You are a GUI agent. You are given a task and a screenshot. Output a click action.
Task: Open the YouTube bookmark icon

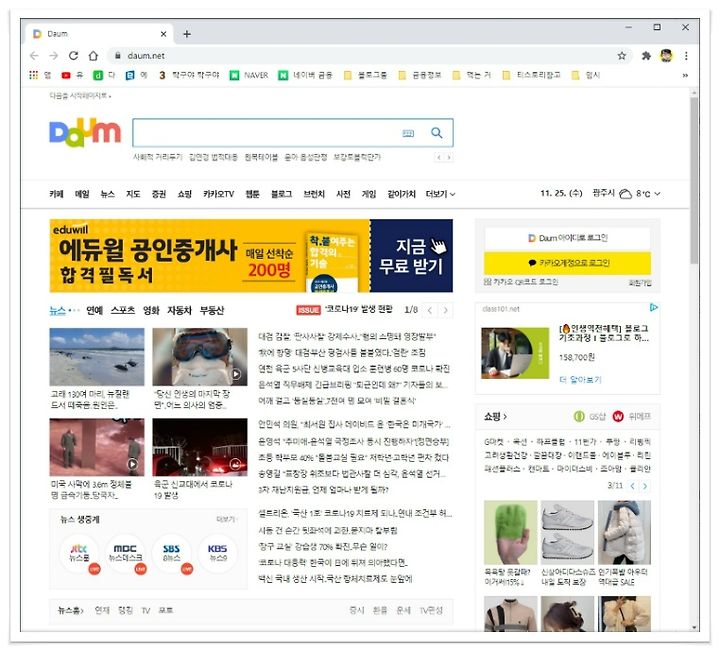click(66, 75)
